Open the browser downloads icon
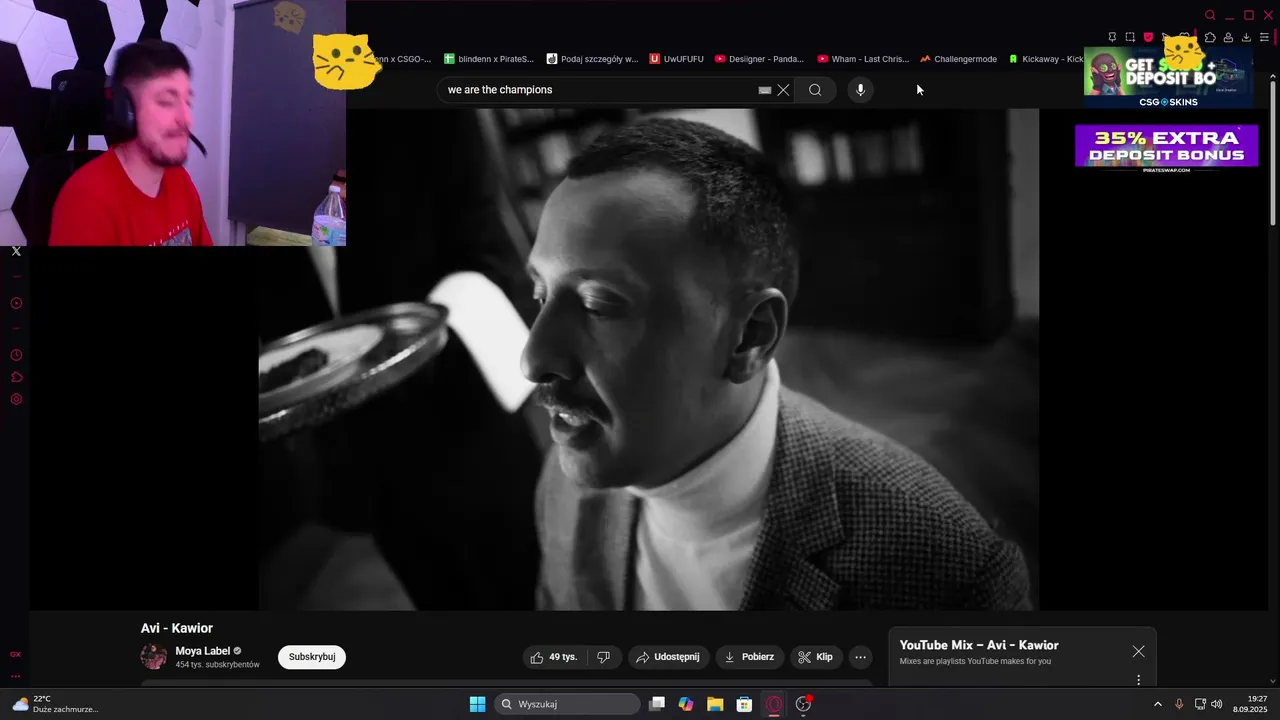The height and width of the screenshot is (720, 1280). (x=1246, y=38)
